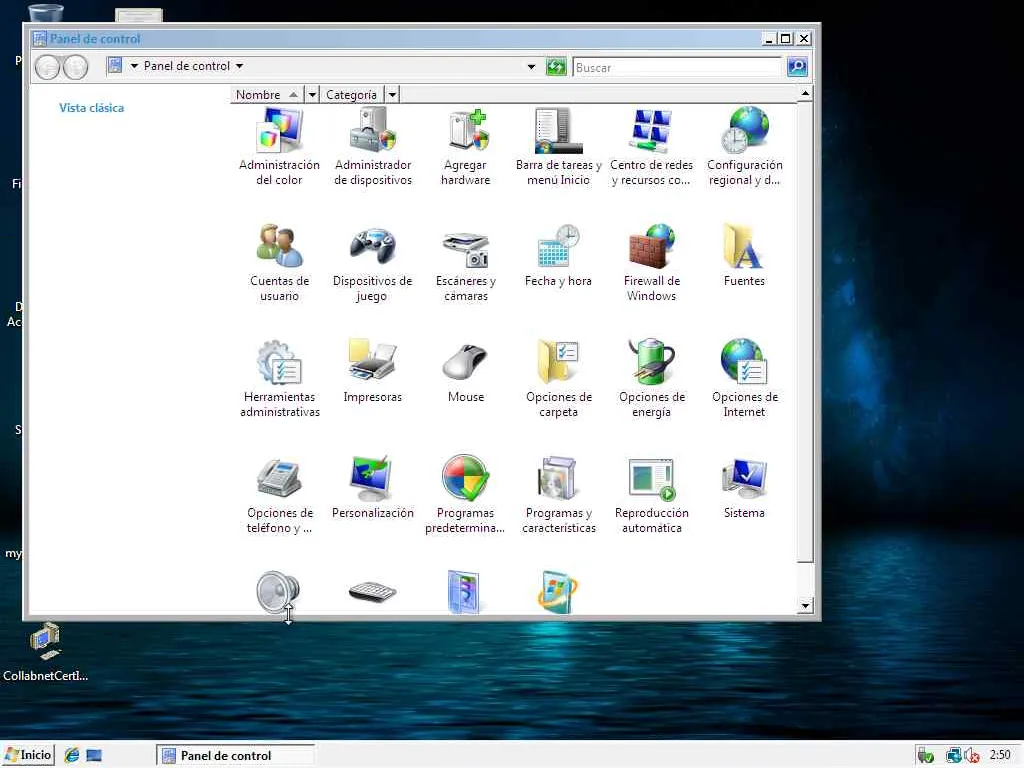This screenshot has width=1024, height=768.
Task: Open Inicio start menu
Action: (x=27, y=755)
